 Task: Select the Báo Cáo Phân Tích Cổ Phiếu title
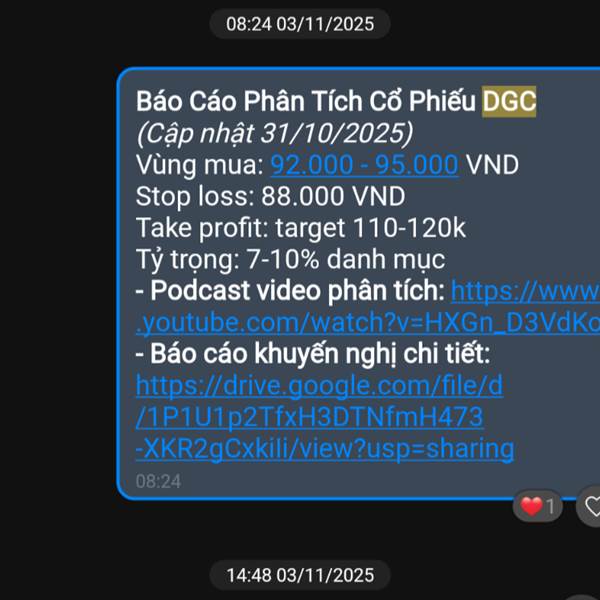[306, 101]
